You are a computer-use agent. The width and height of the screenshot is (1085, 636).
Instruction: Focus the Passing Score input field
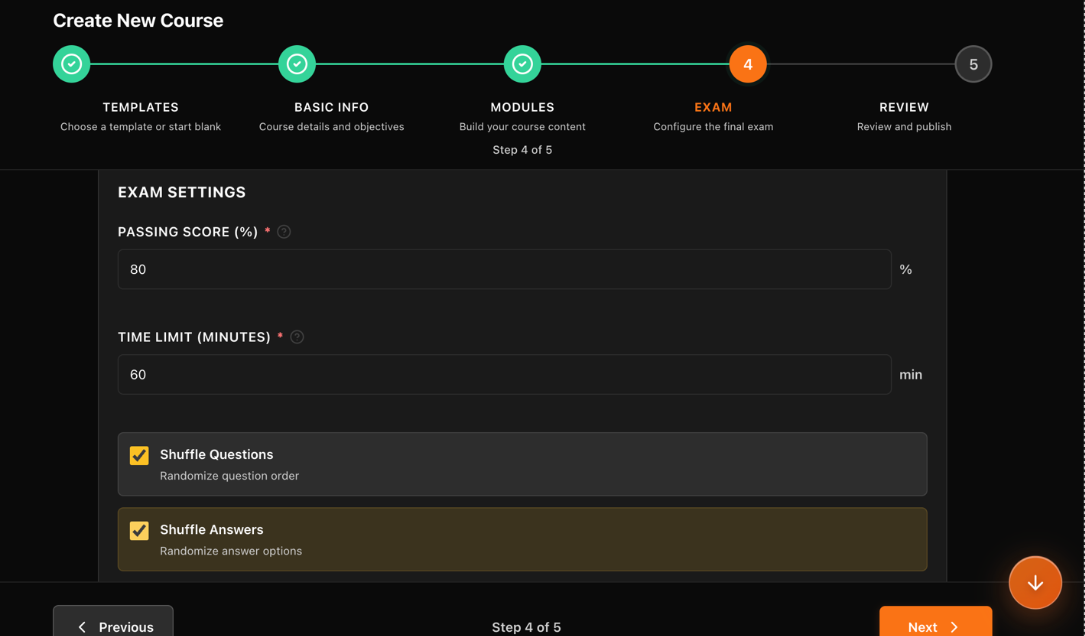[x=504, y=270]
